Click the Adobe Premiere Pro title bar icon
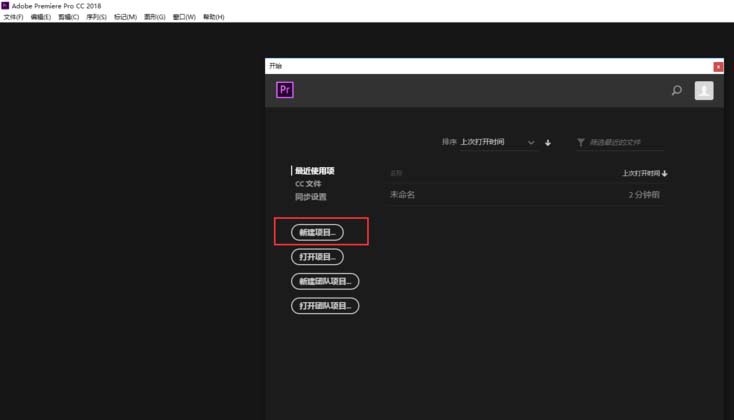 pyautogui.click(x=5, y=6)
